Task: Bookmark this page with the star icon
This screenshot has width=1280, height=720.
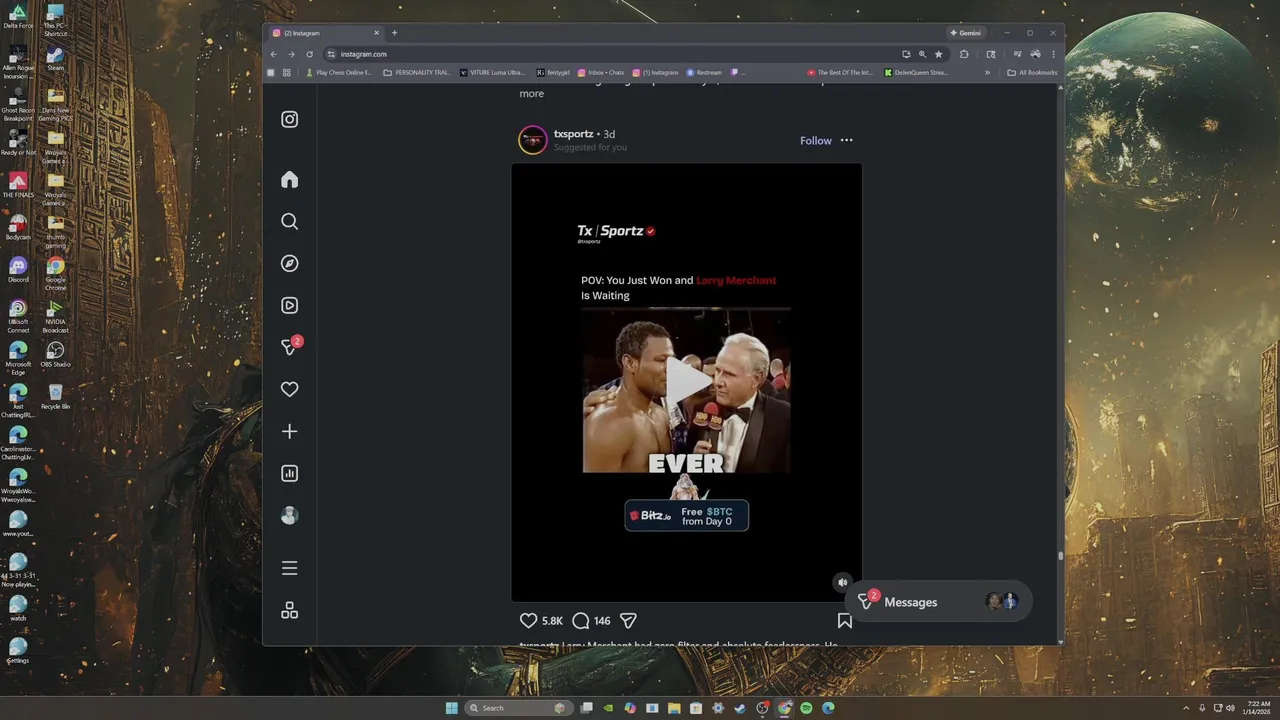Action: click(x=938, y=54)
